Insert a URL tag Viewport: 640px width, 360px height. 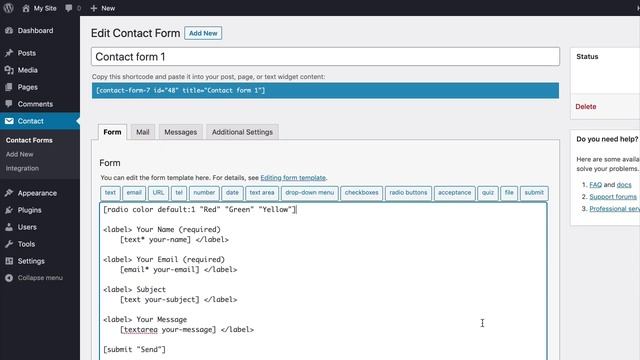[x=158, y=193]
